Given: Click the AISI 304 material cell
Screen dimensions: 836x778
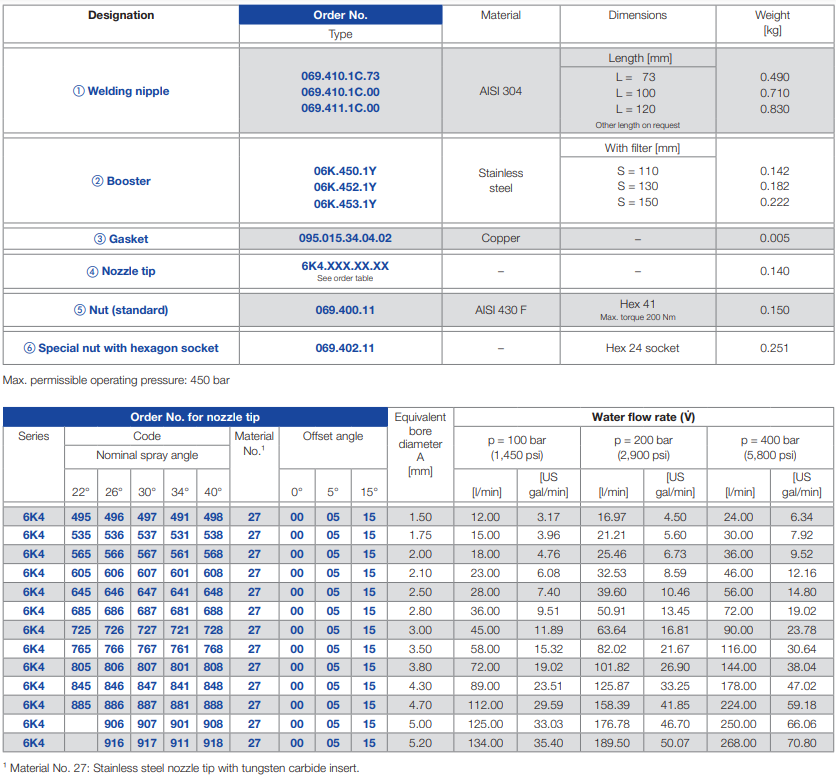Looking at the screenshot, I should pyautogui.click(x=501, y=91).
